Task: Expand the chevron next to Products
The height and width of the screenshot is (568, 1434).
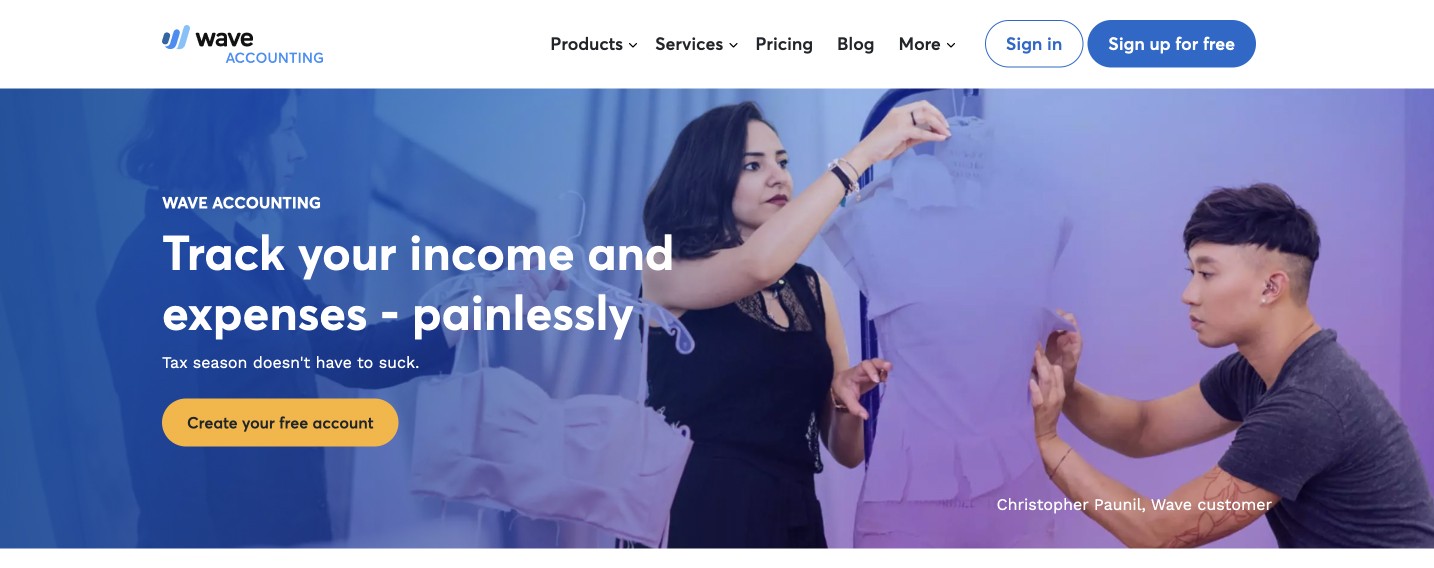Action: (x=633, y=45)
